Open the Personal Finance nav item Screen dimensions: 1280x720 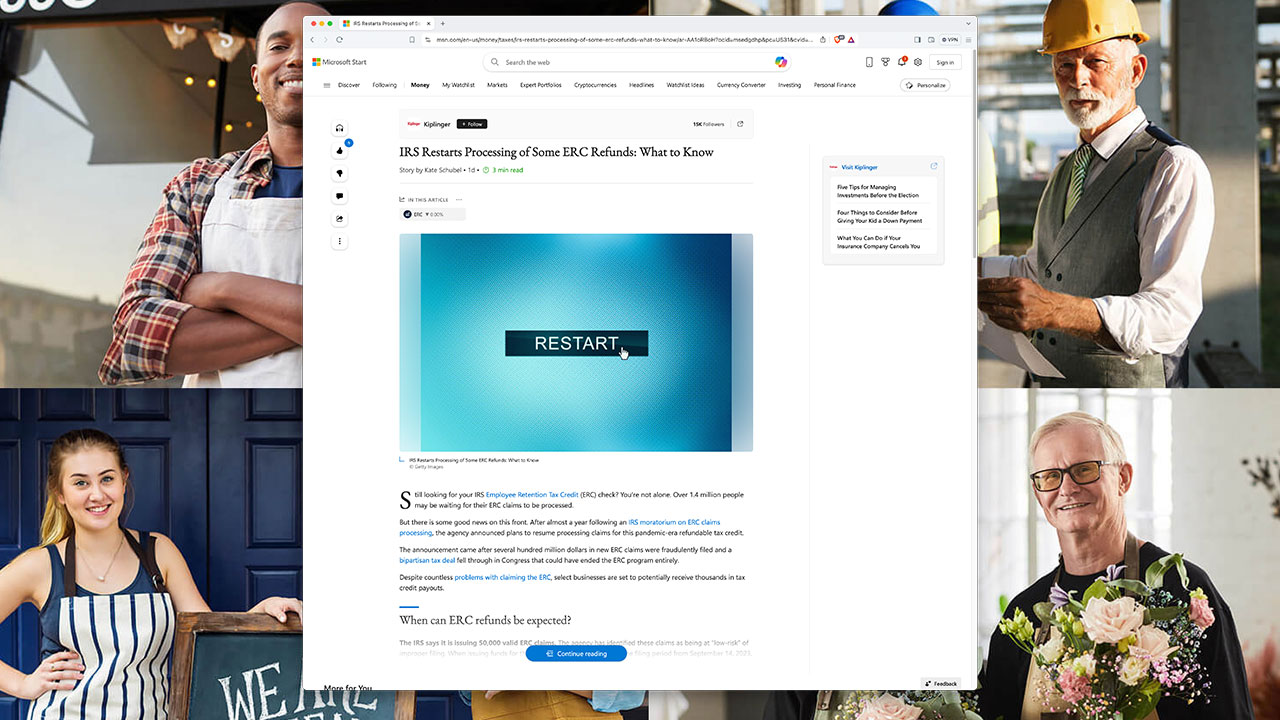[x=835, y=85]
